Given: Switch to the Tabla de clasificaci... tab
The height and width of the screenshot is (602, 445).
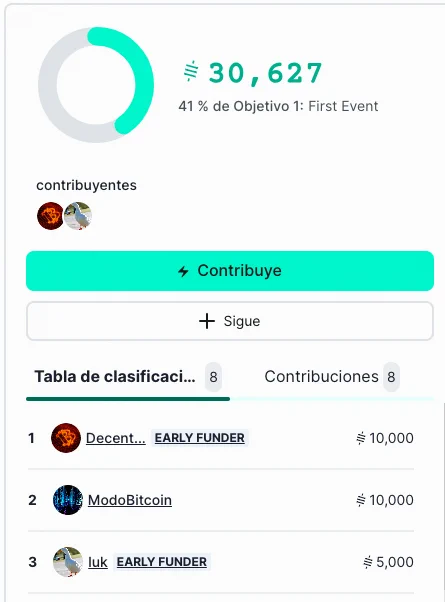Looking at the screenshot, I should point(128,377).
